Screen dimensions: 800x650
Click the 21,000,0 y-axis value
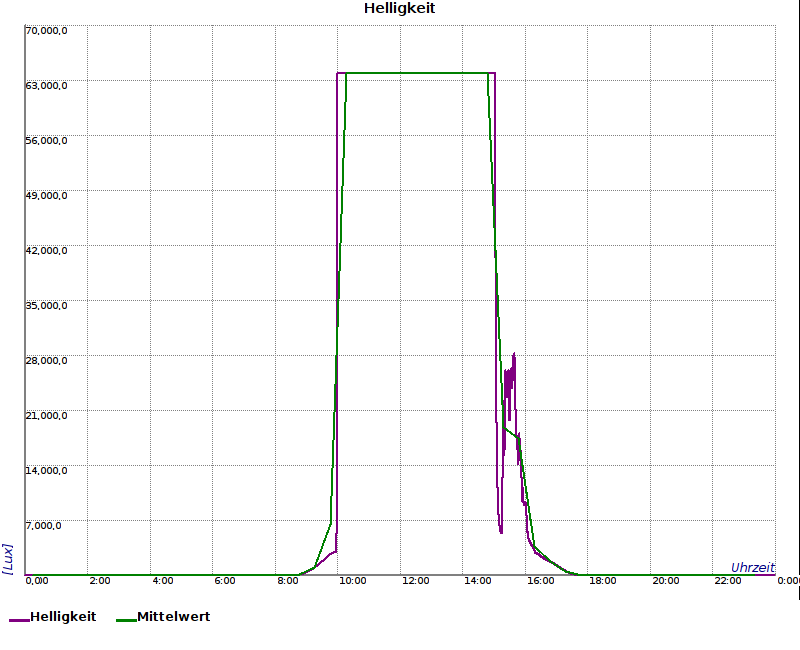pos(46,416)
